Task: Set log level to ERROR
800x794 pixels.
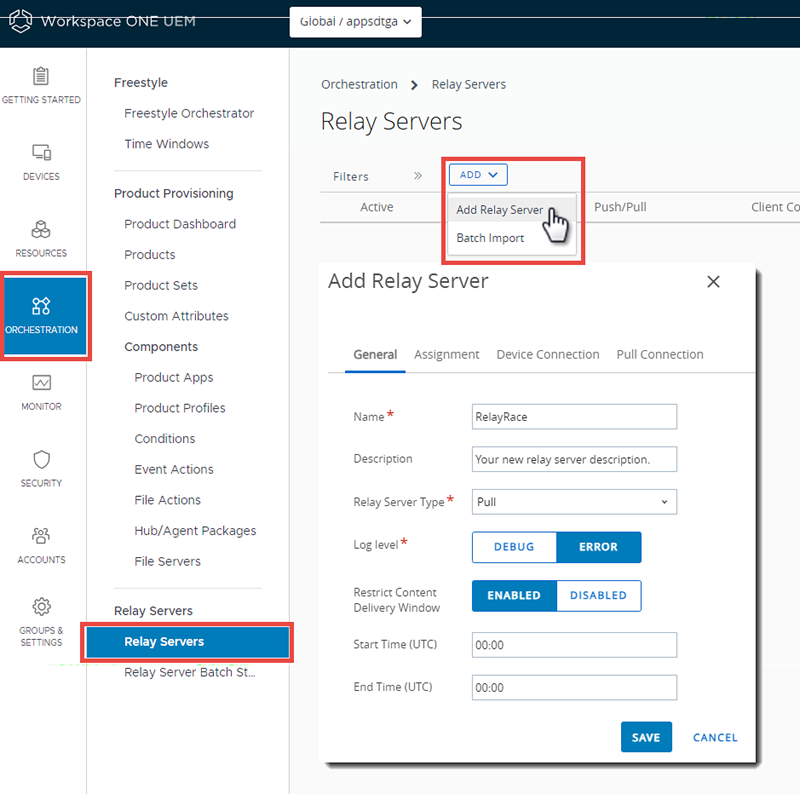Action: click(598, 547)
